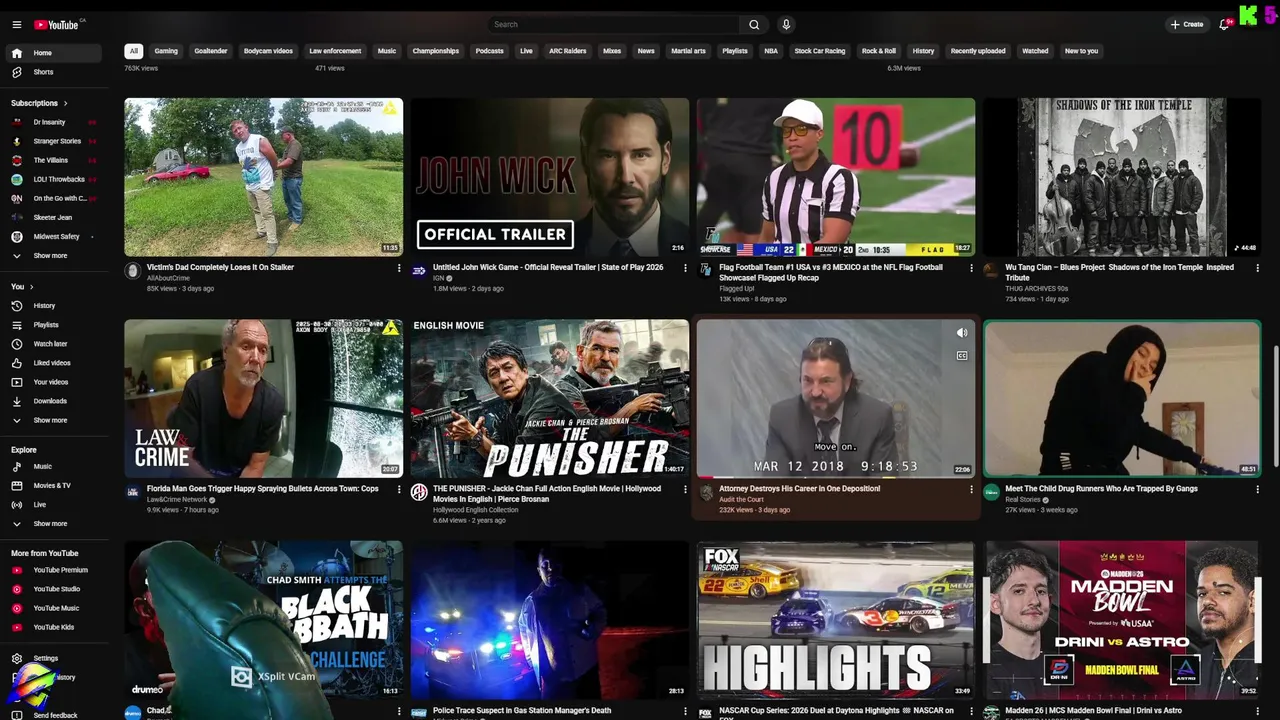Select the All filter chip
The image size is (1280, 720).
pos(133,51)
